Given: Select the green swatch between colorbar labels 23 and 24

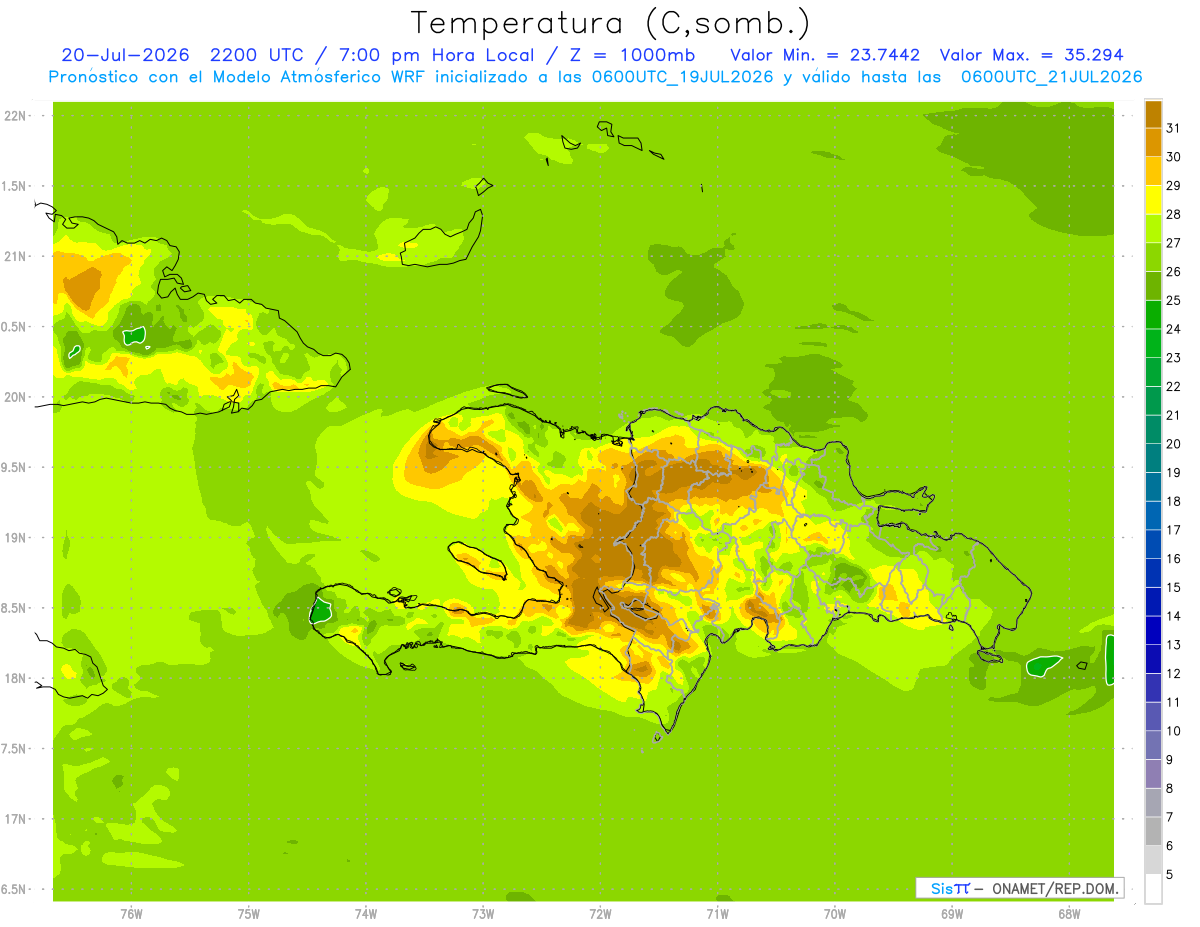Looking at the screenshot, I should tap(1153, 343).
